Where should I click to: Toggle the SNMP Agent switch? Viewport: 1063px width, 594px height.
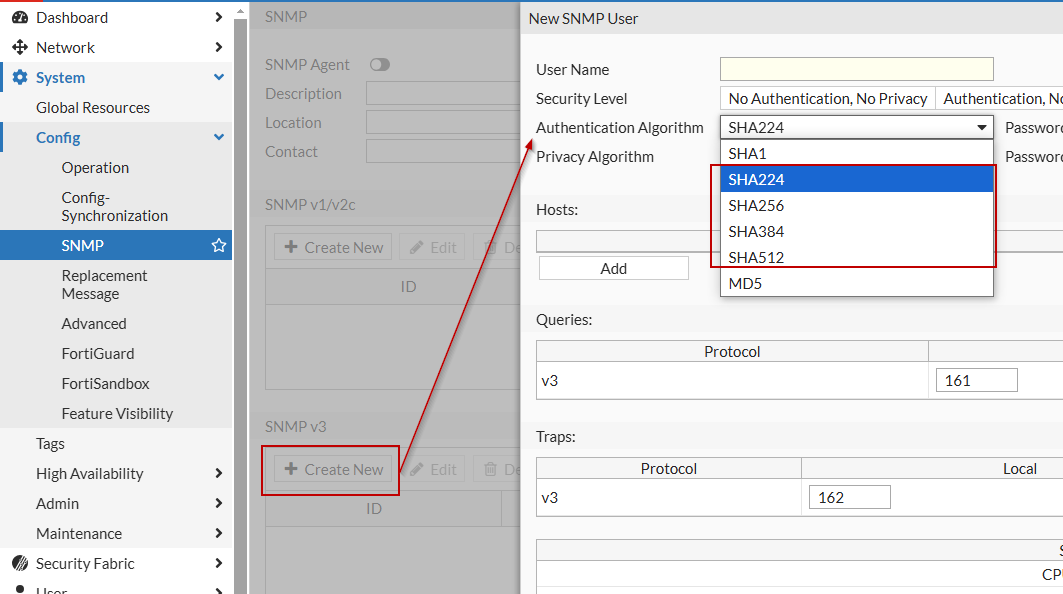tap(379, 65)
